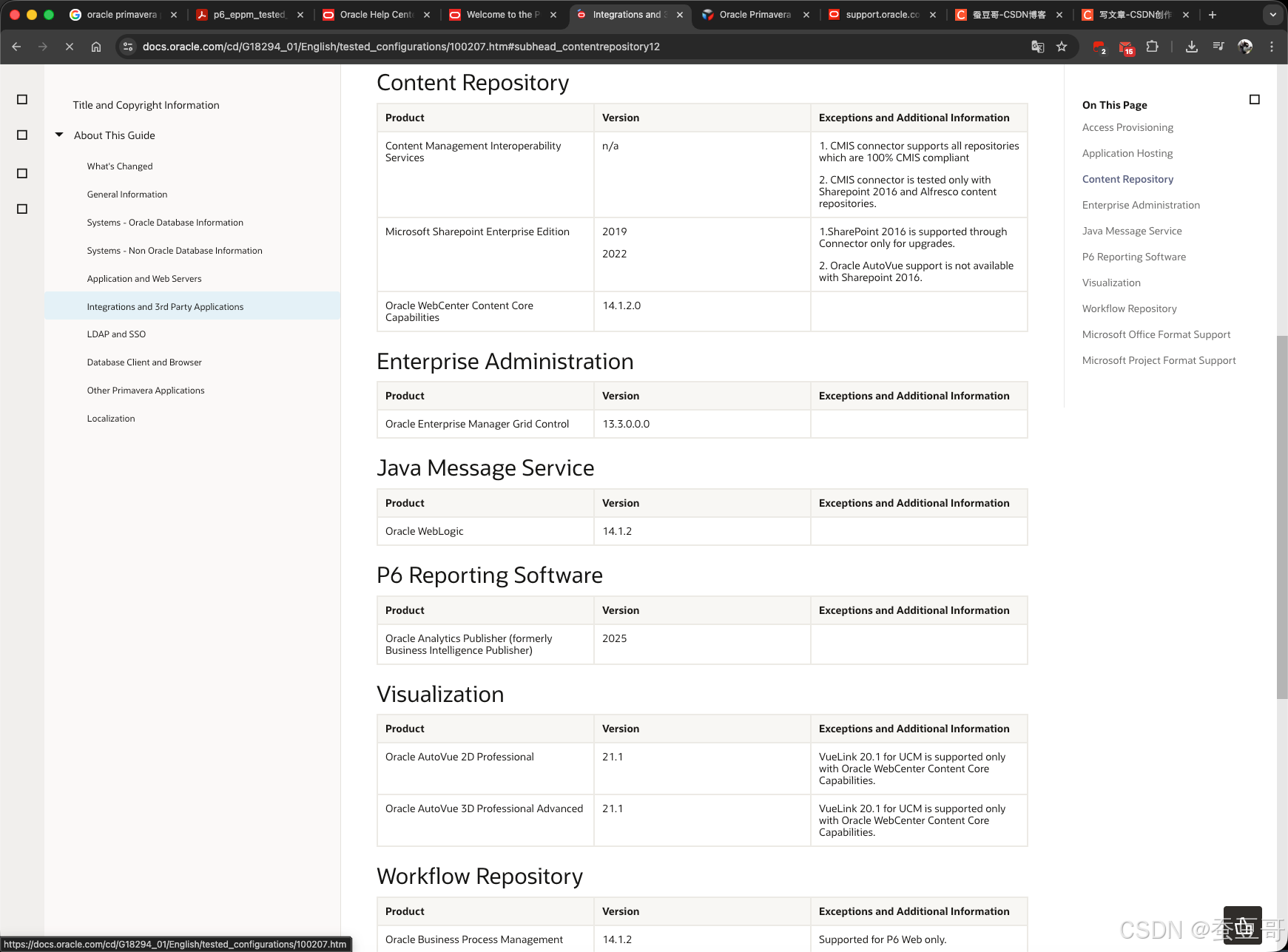Screen dimensions: 1288x952
Task: Open Application and Web Servers topic
Action: [144, 279]
